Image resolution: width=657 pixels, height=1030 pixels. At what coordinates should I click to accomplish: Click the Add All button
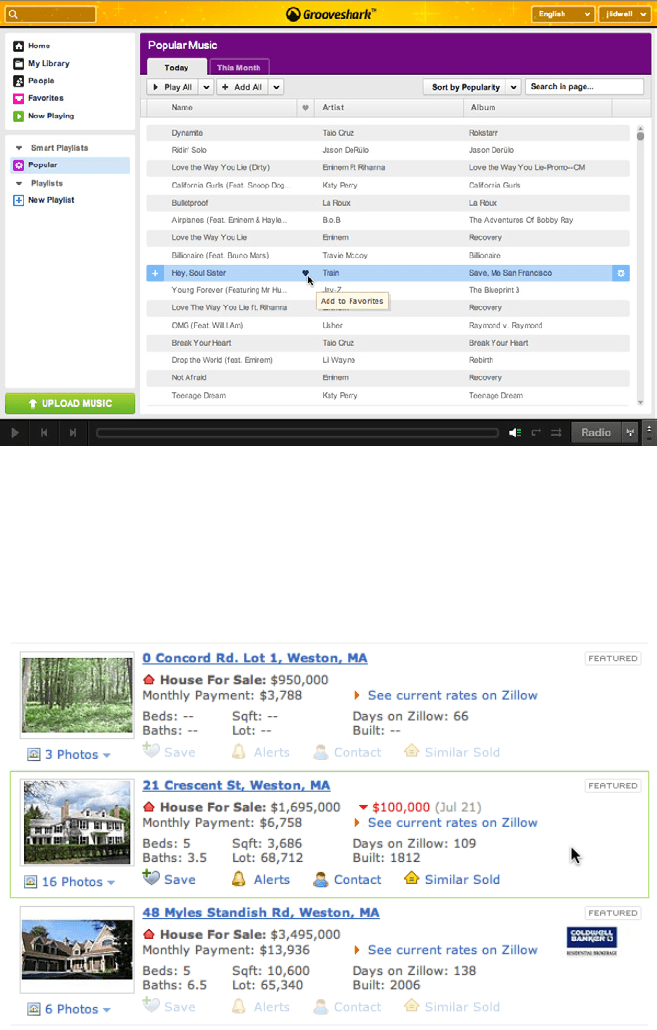(x=242, y=87)
